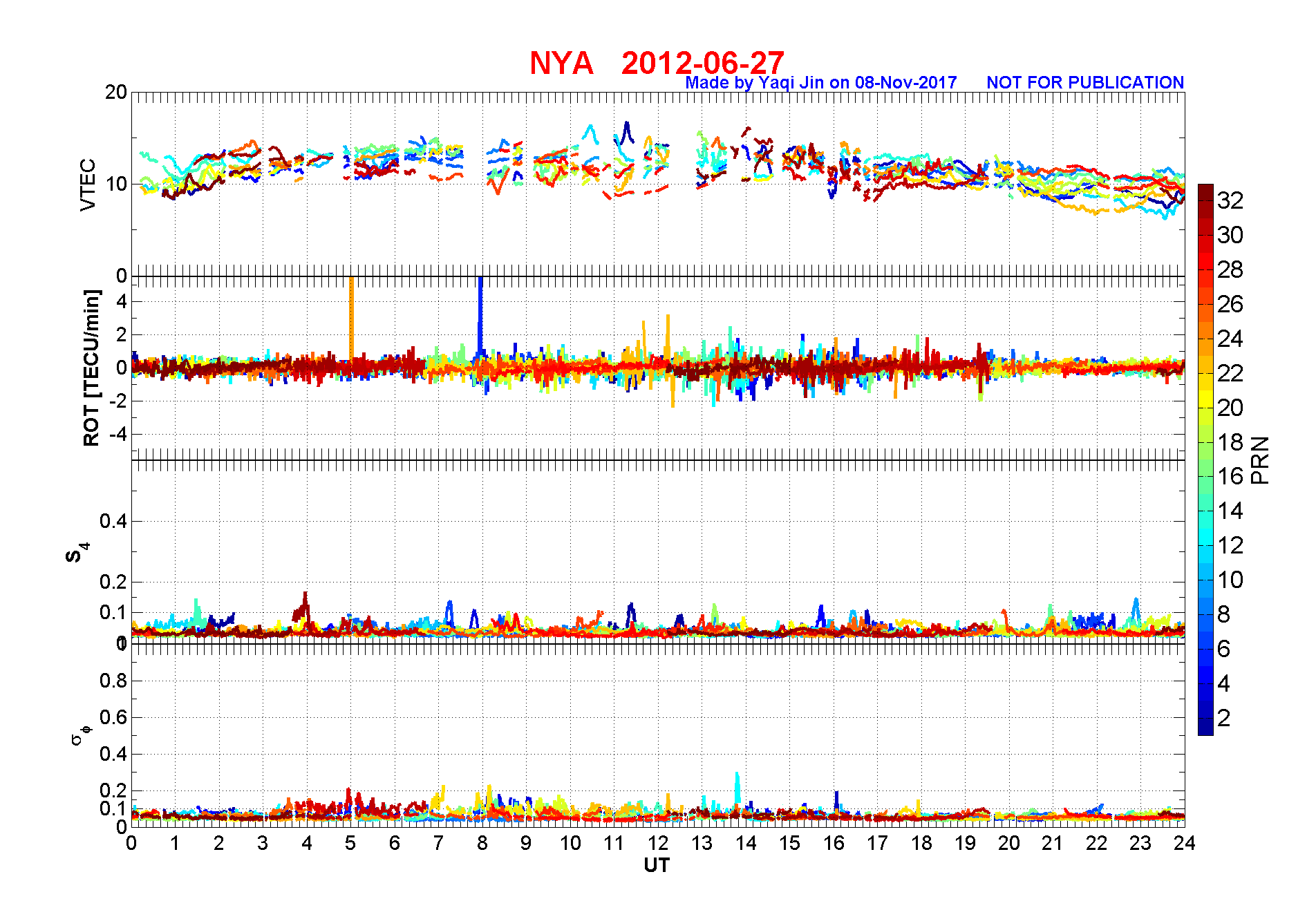The height and width of the screenshot is (919, 1316).
Task: Click the UT axis tick label "15"
Action: click(x=789, y=843)
